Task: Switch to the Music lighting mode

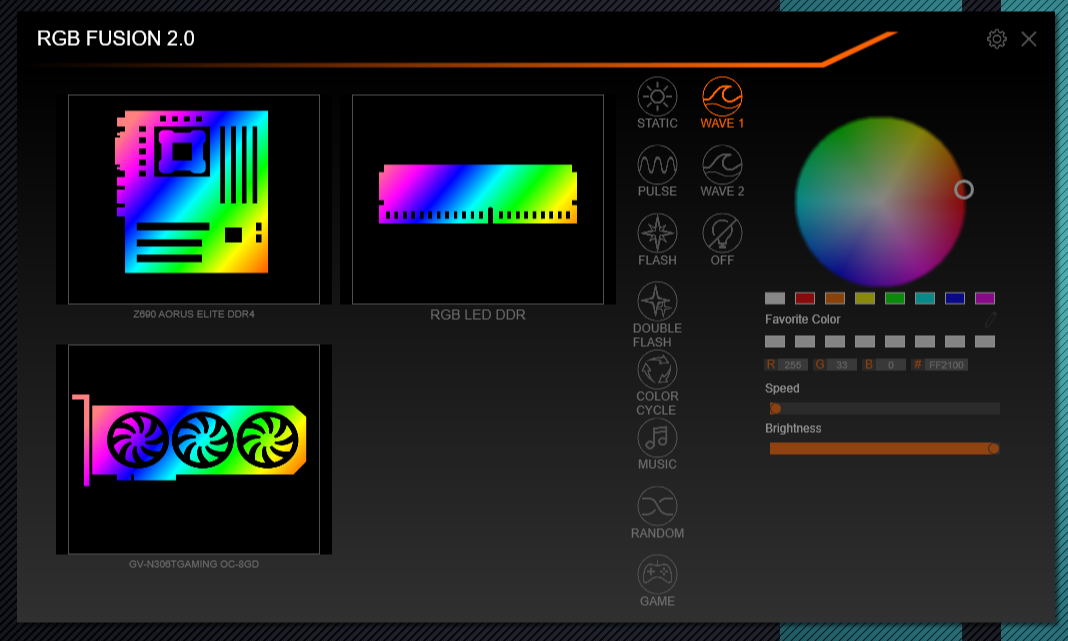Action: pos(657,444)
